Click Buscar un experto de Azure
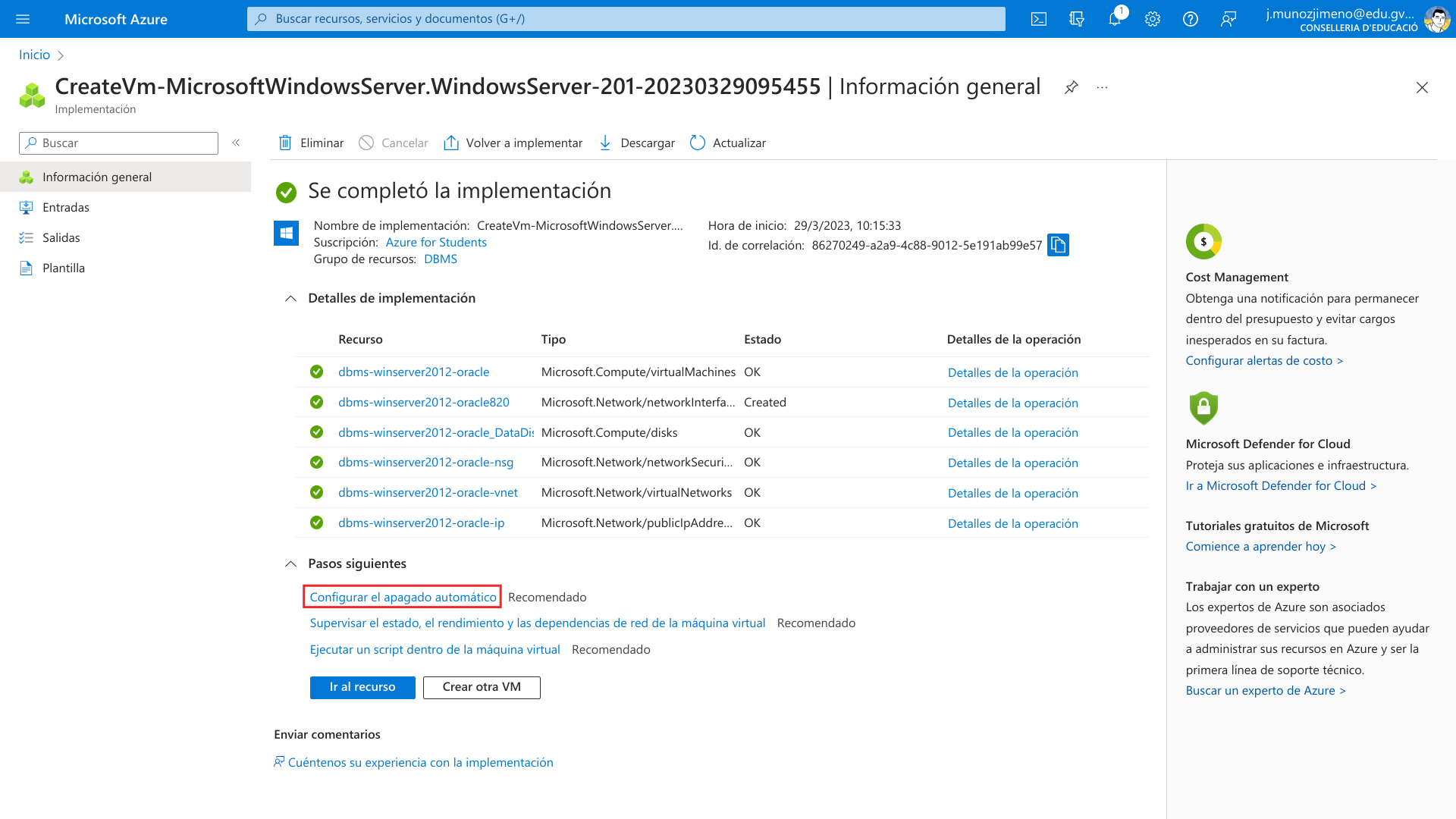The image size is (1456, 819). 1266,691
